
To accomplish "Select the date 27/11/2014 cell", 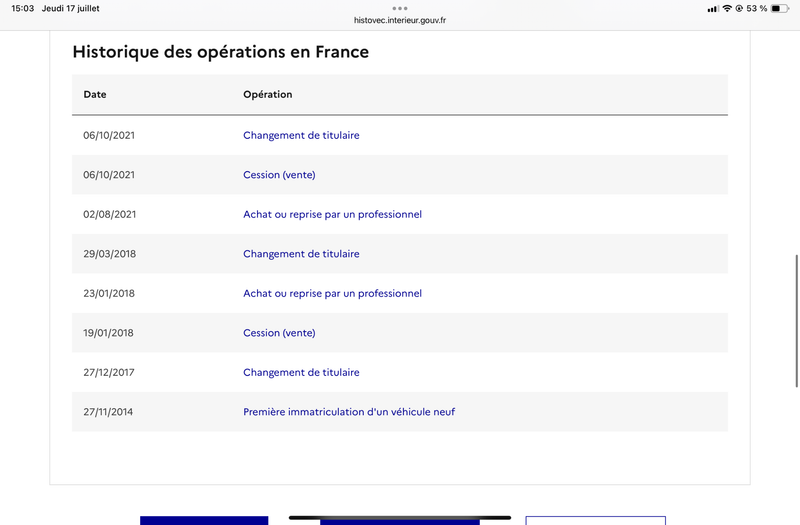I will click(108, 412).
